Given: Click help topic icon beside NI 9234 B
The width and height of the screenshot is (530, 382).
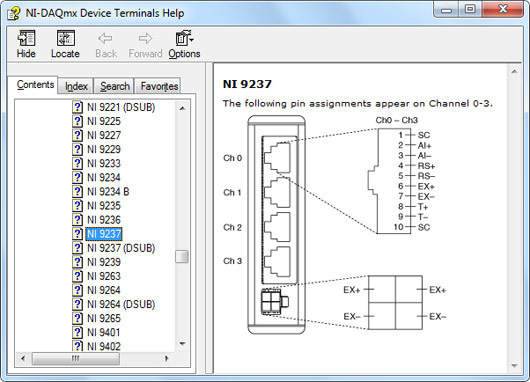Looking at the screenshot, I should click(77, 192).
